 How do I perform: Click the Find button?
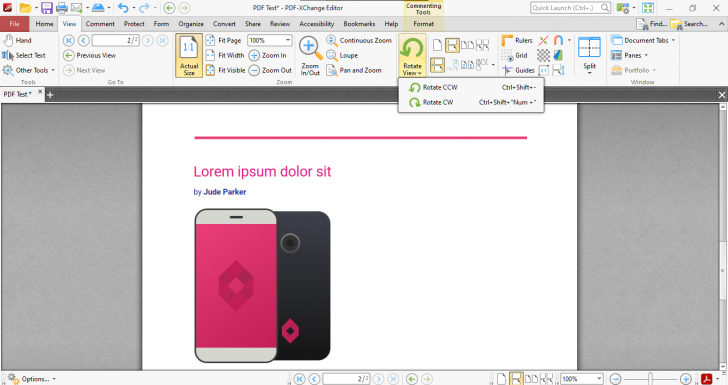[651, 24]
